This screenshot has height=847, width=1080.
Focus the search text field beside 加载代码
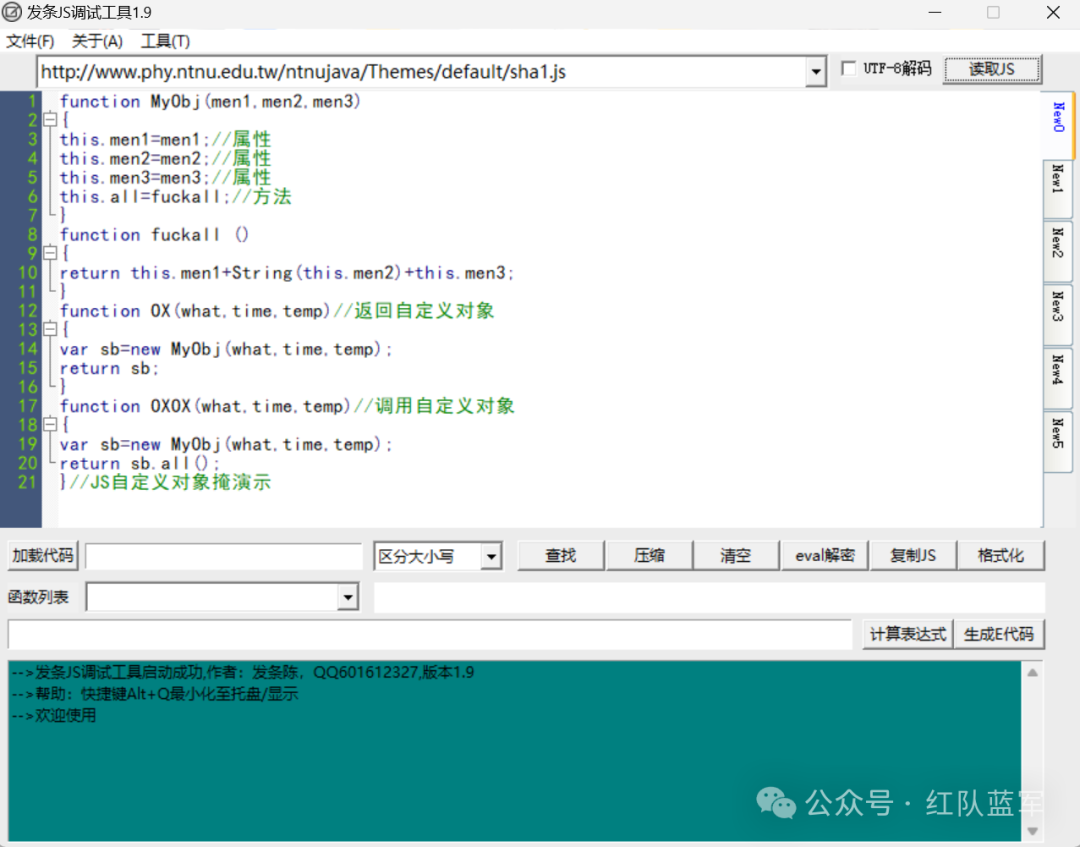[x=223, y=557]
